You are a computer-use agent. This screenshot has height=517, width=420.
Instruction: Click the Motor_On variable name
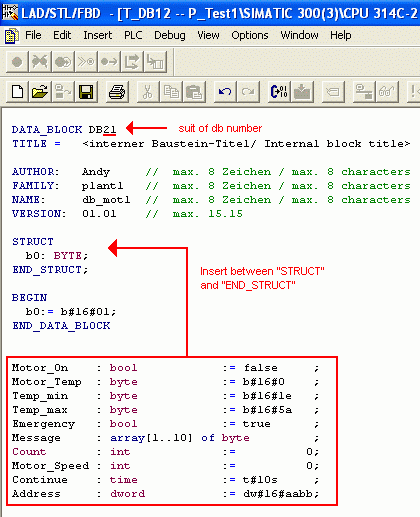tap(40, 368)
